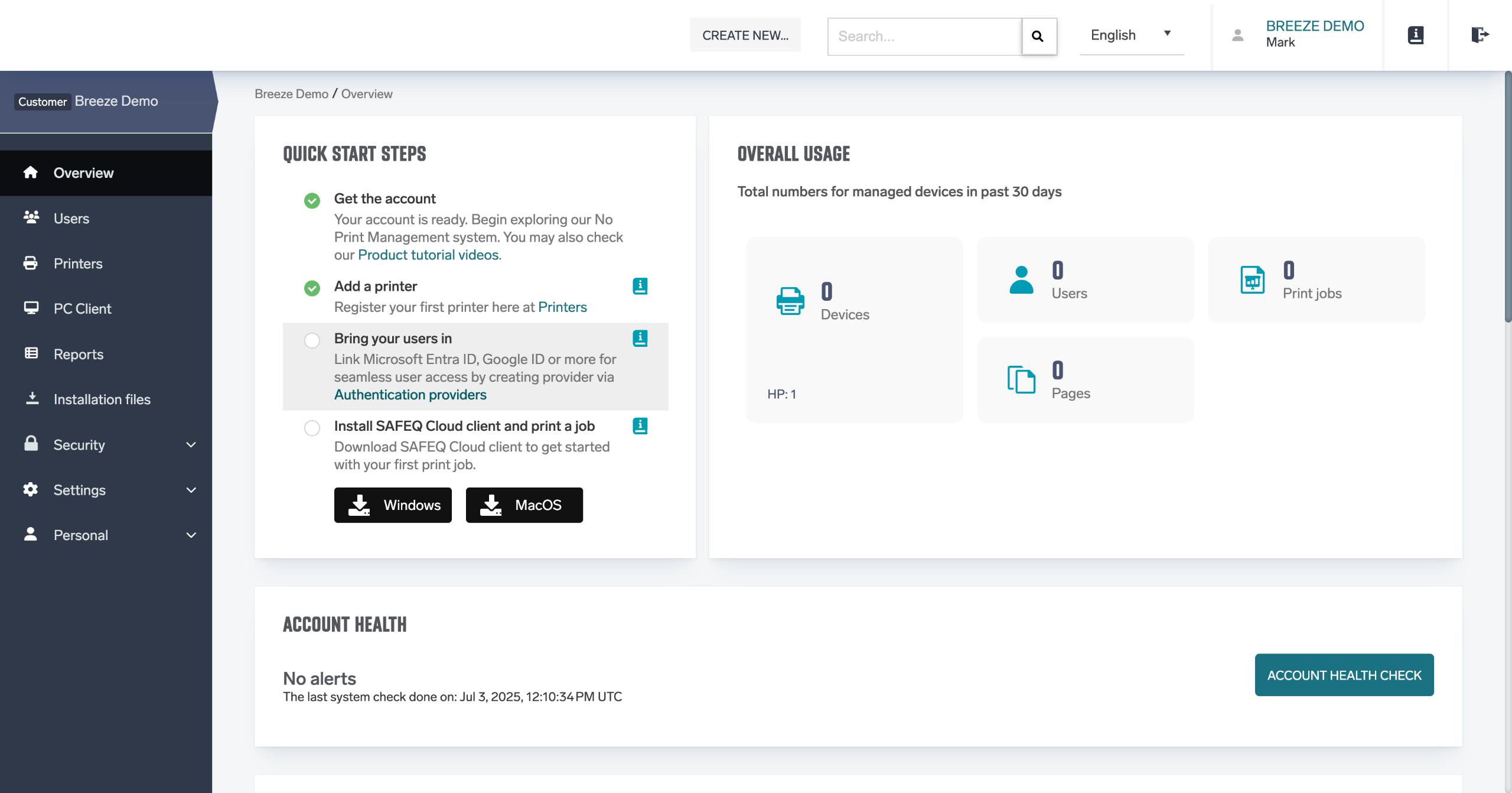Toggle the Install SAFEQ Cloud client step circle
This screenshot has width=1512, height=793.
point(312,428)
